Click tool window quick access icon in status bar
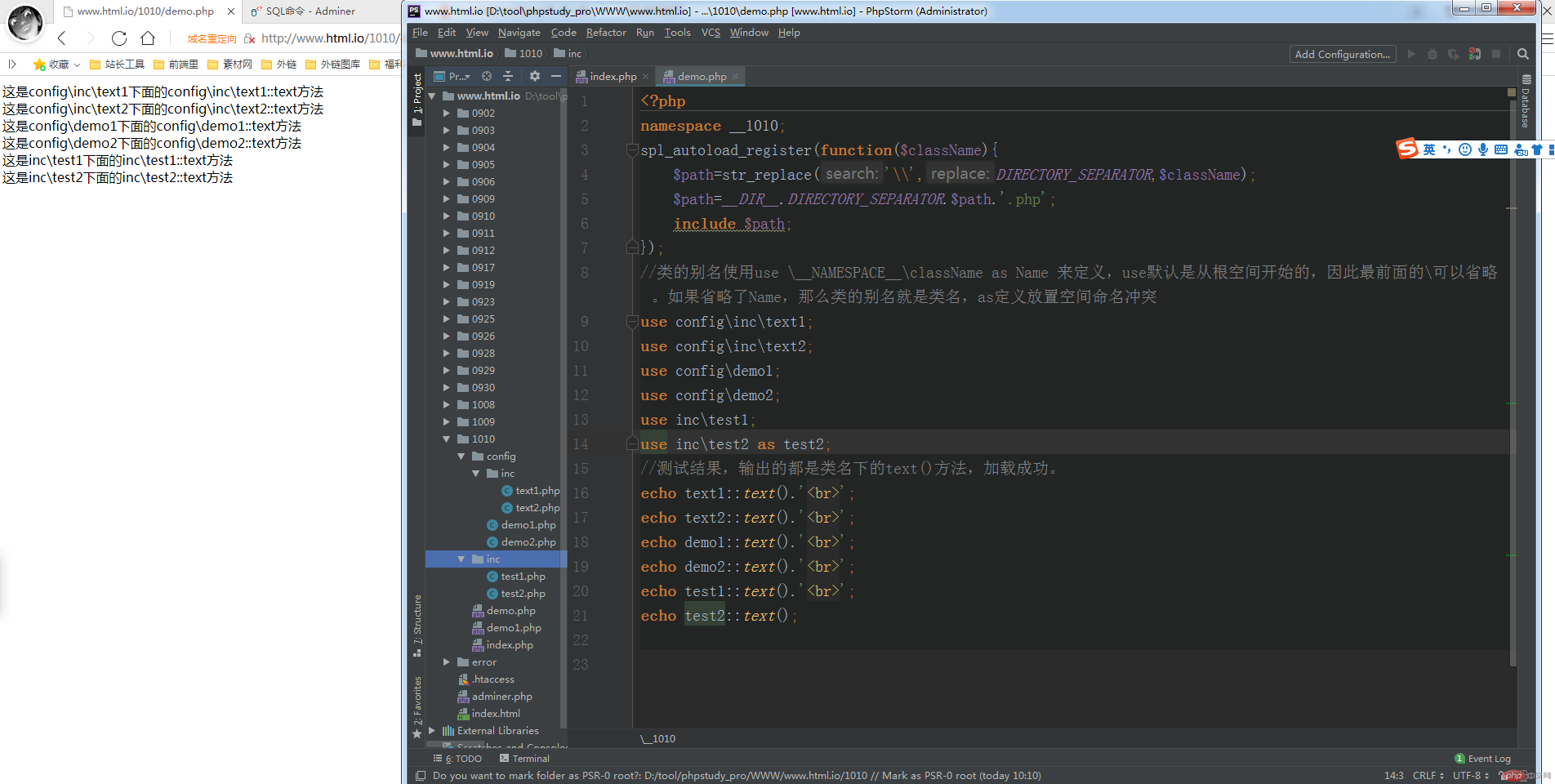 [x=421, y=776]
